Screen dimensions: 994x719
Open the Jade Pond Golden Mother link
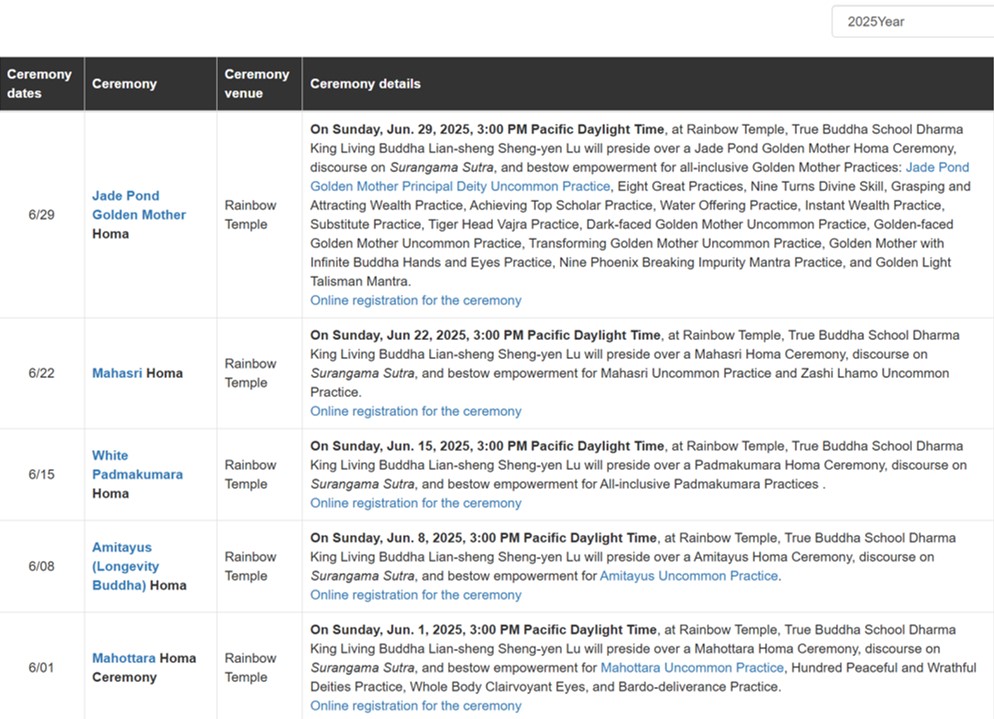[139, 205]
